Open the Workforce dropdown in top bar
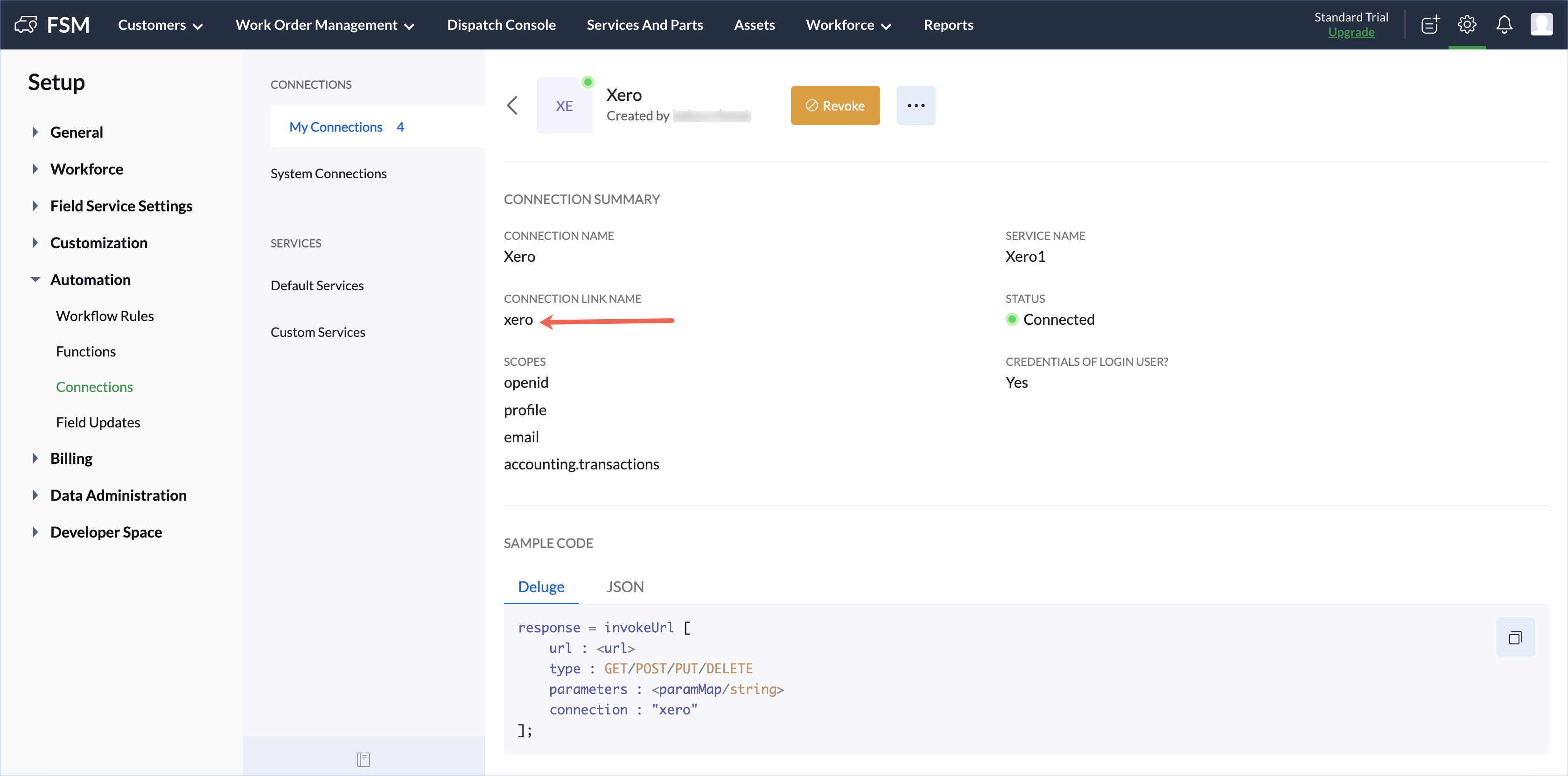The height and width of the screenshot is (776, 1568). pos(848,25)
